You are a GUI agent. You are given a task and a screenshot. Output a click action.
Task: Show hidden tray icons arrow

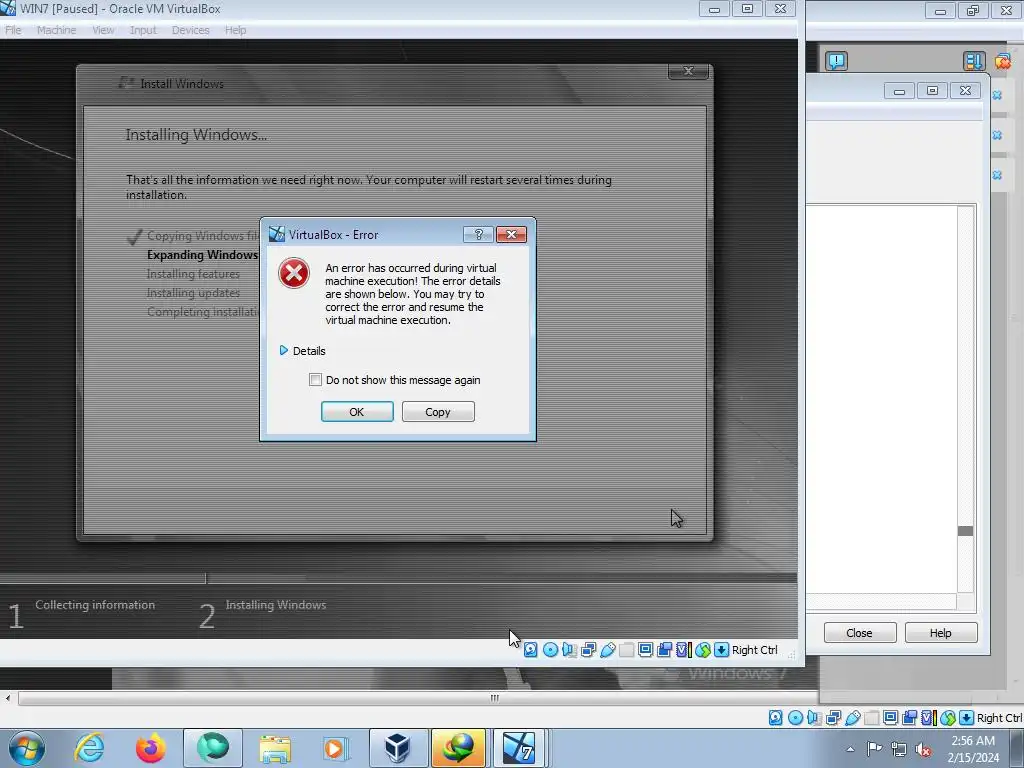[850, 750]
